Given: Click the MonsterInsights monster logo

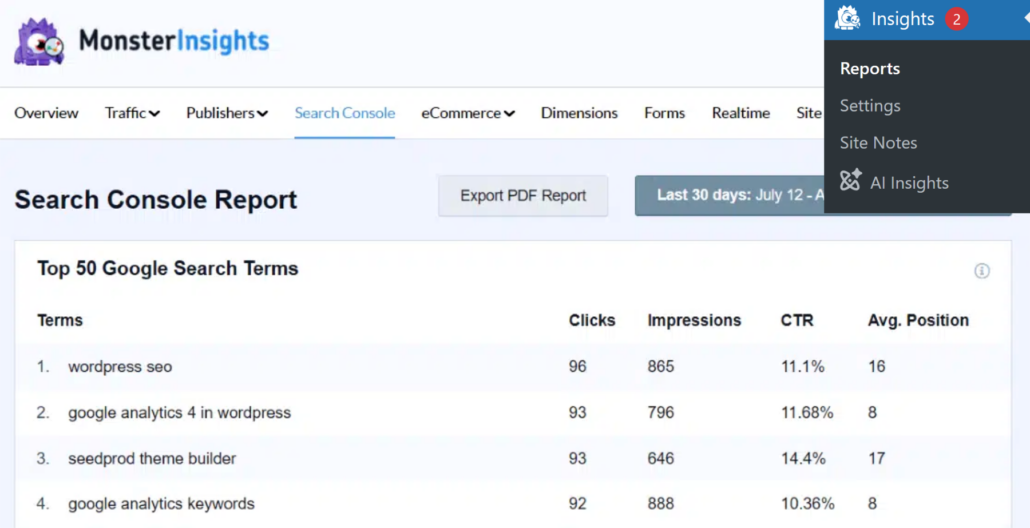Looking at the screenshot, I should (39, 41).
